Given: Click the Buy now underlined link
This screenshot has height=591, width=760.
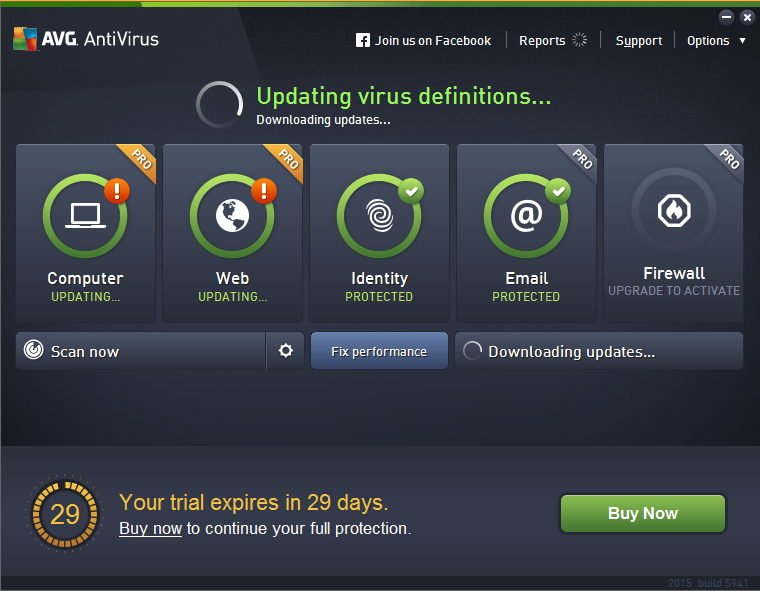Looking at the screenshot, I should [x=150, y=528].
